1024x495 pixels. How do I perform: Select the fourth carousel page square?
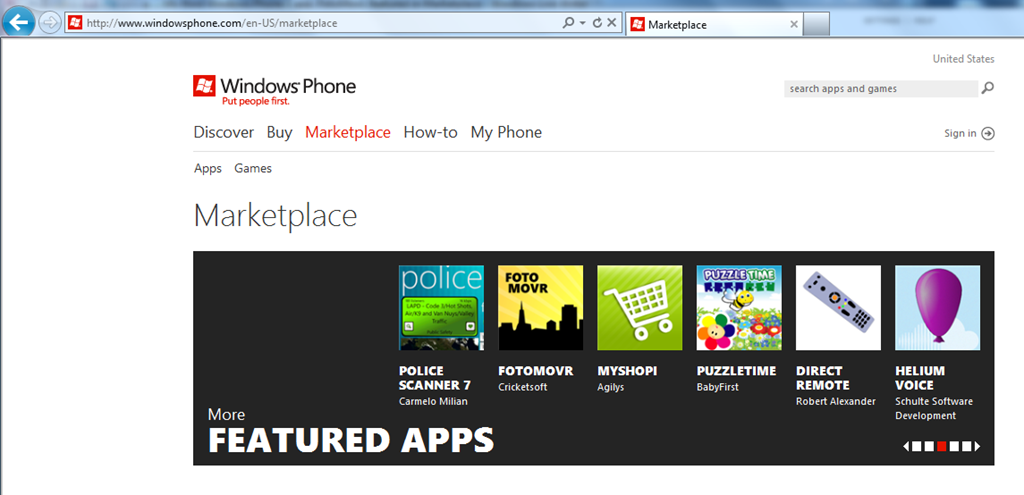coord(954,446)
